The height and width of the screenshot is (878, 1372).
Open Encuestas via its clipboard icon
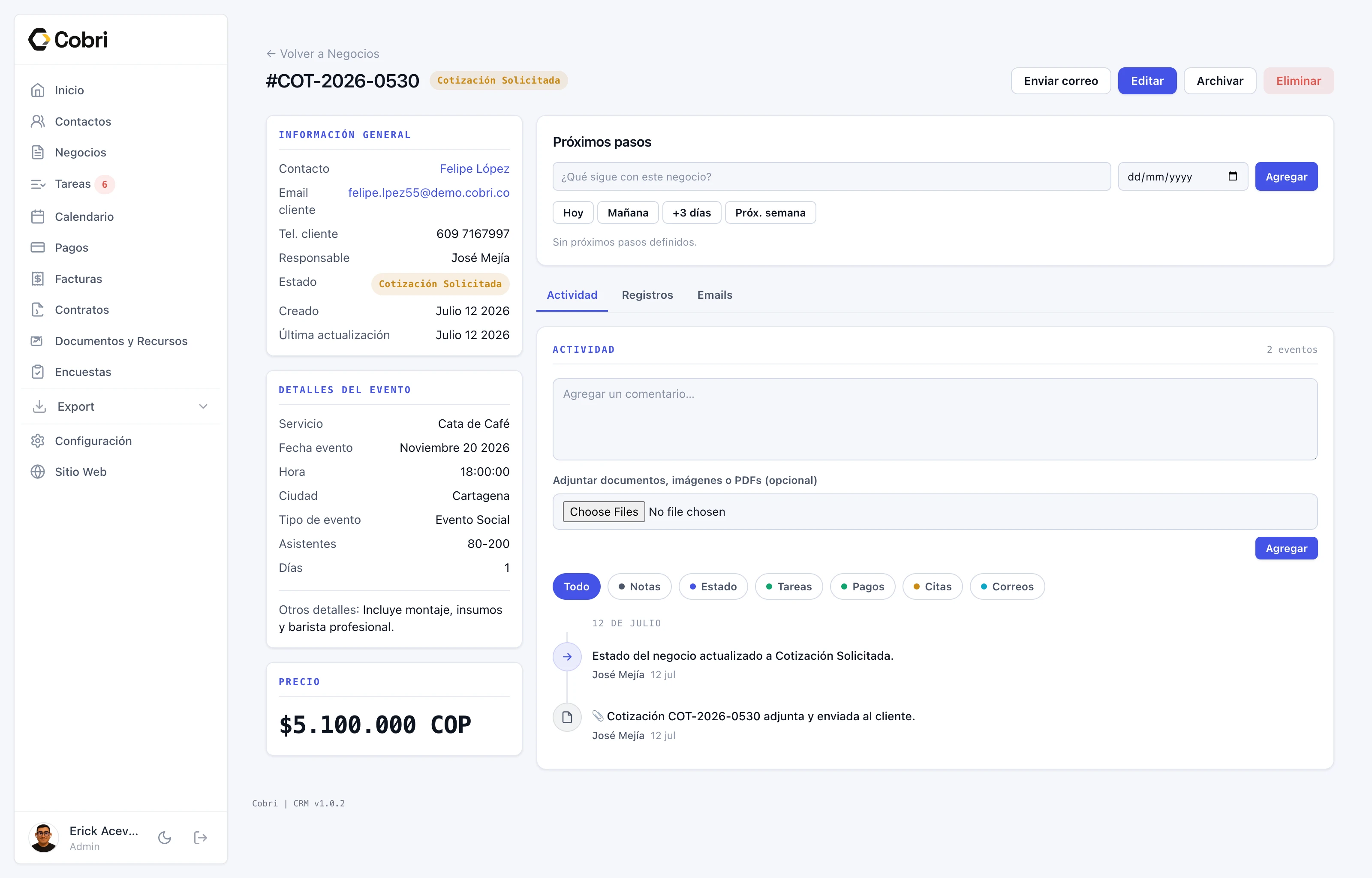coord(38,372)
